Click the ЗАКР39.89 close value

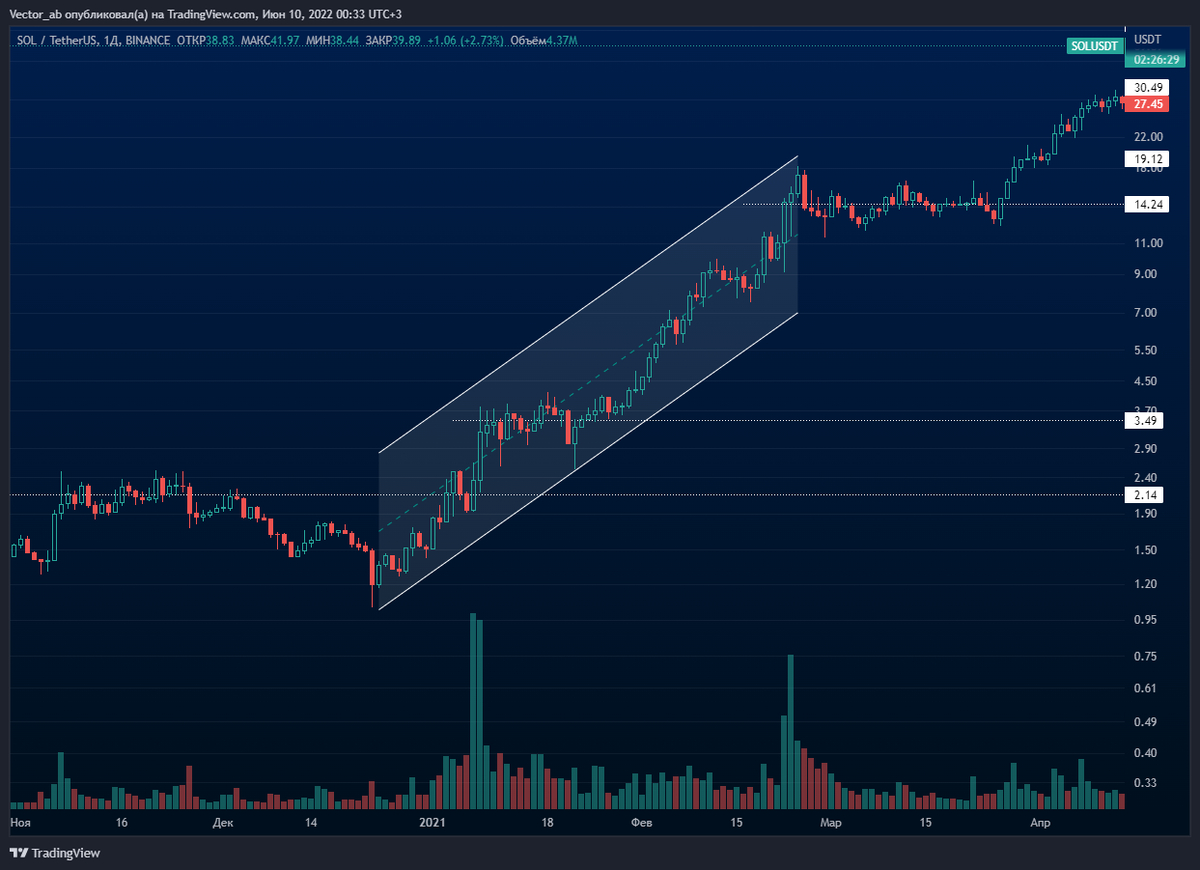pyautogui.click(x=393, y=41)
